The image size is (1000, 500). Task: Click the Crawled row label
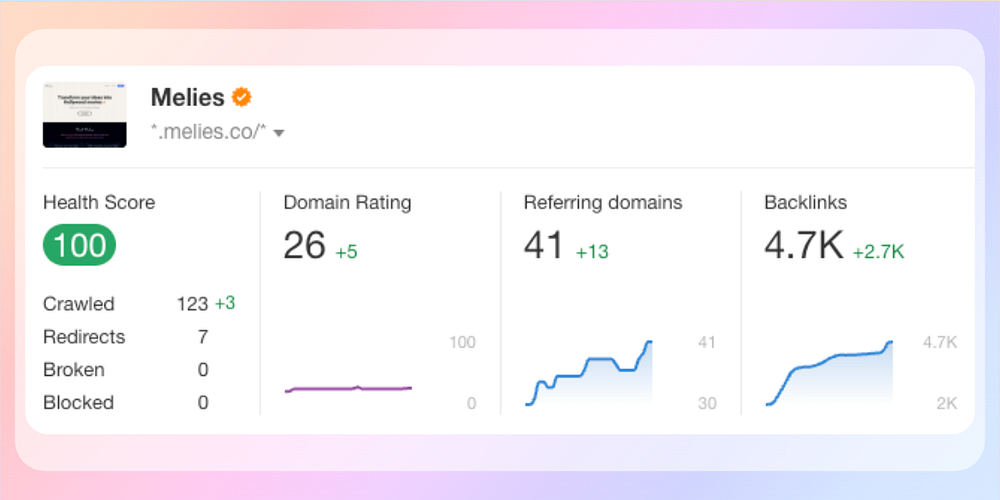79,304
